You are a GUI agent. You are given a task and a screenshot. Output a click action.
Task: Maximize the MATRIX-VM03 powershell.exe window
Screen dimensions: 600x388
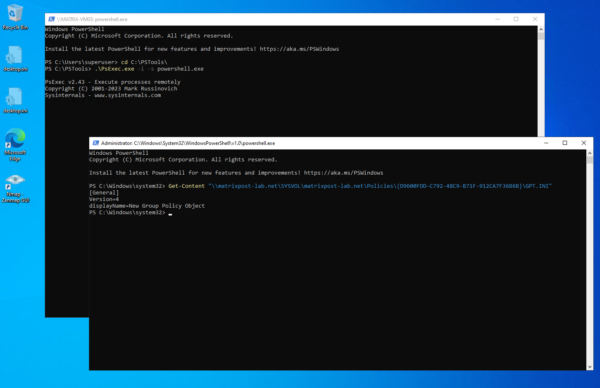click(516, 19)
